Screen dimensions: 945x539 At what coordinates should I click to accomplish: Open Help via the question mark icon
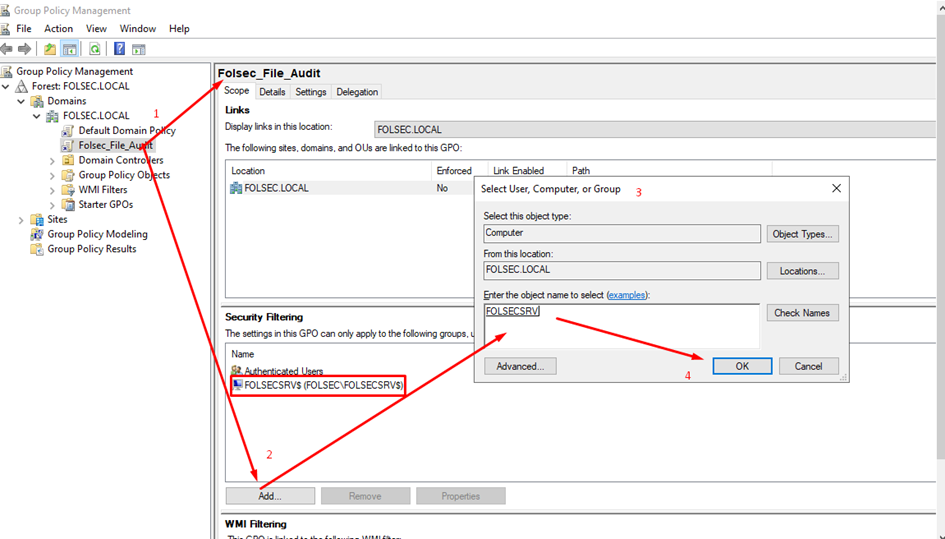click(x=120, y=49)
